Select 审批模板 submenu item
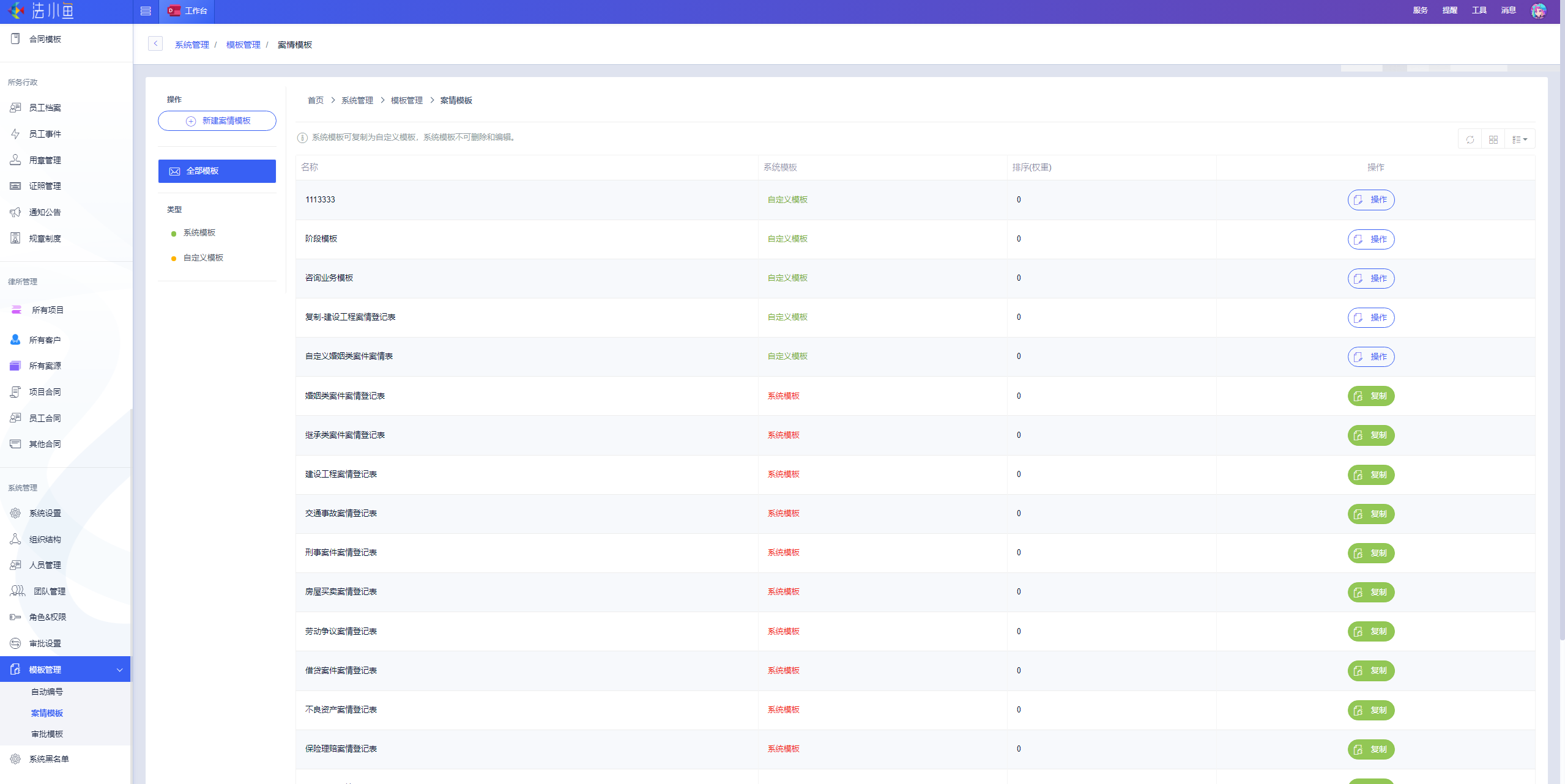1565x784 pixels. tap(47, 734)
